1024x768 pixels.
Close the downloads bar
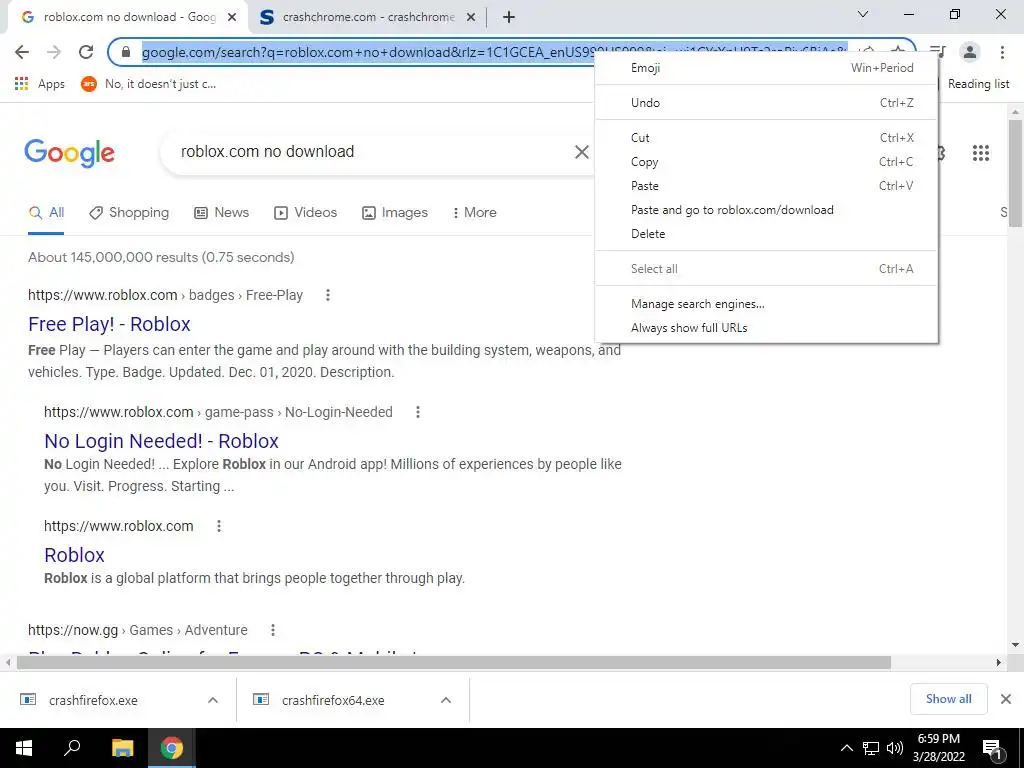click(x=1006, y=699)
